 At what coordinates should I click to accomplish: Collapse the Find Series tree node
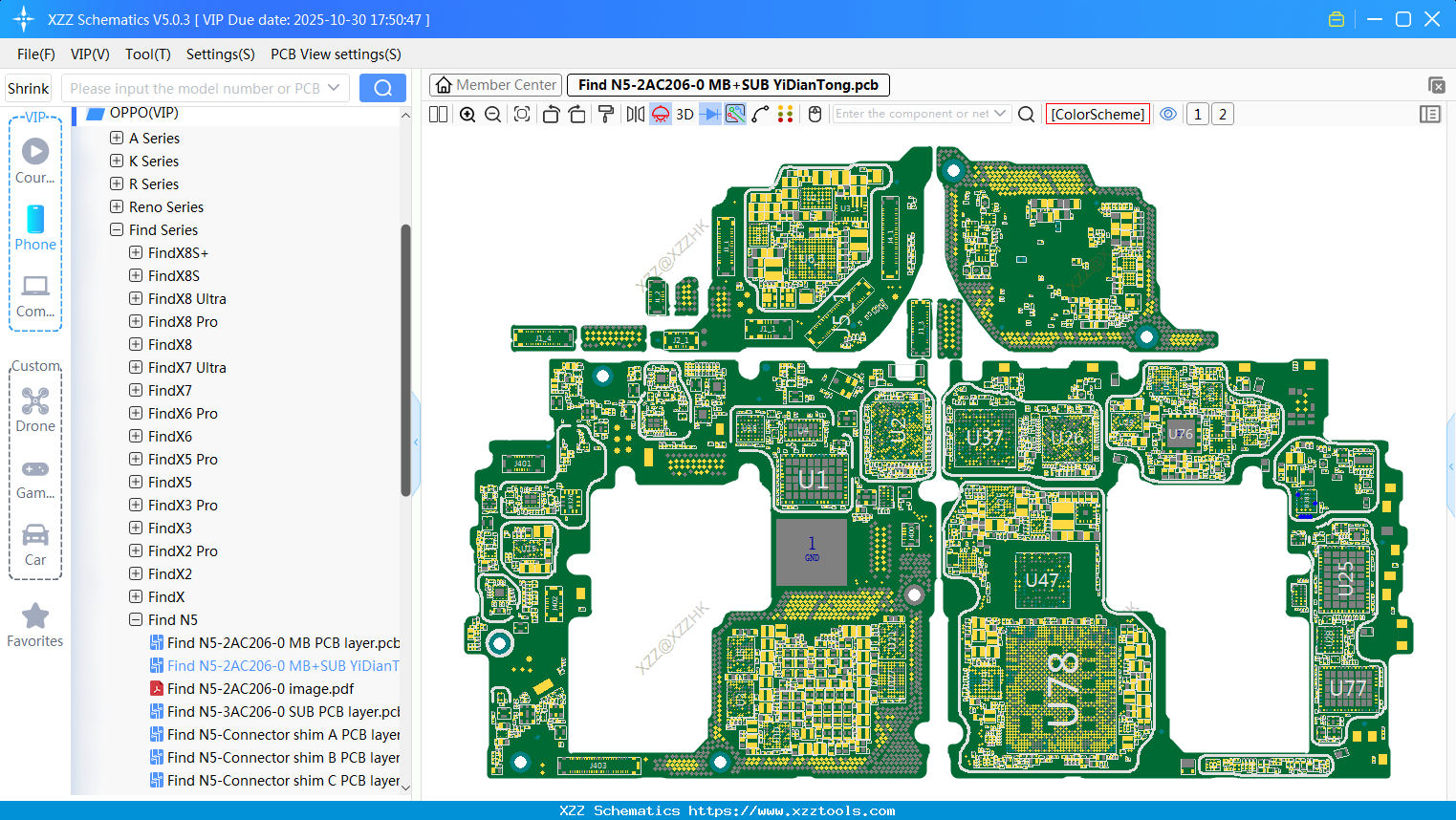coord(116,229)
